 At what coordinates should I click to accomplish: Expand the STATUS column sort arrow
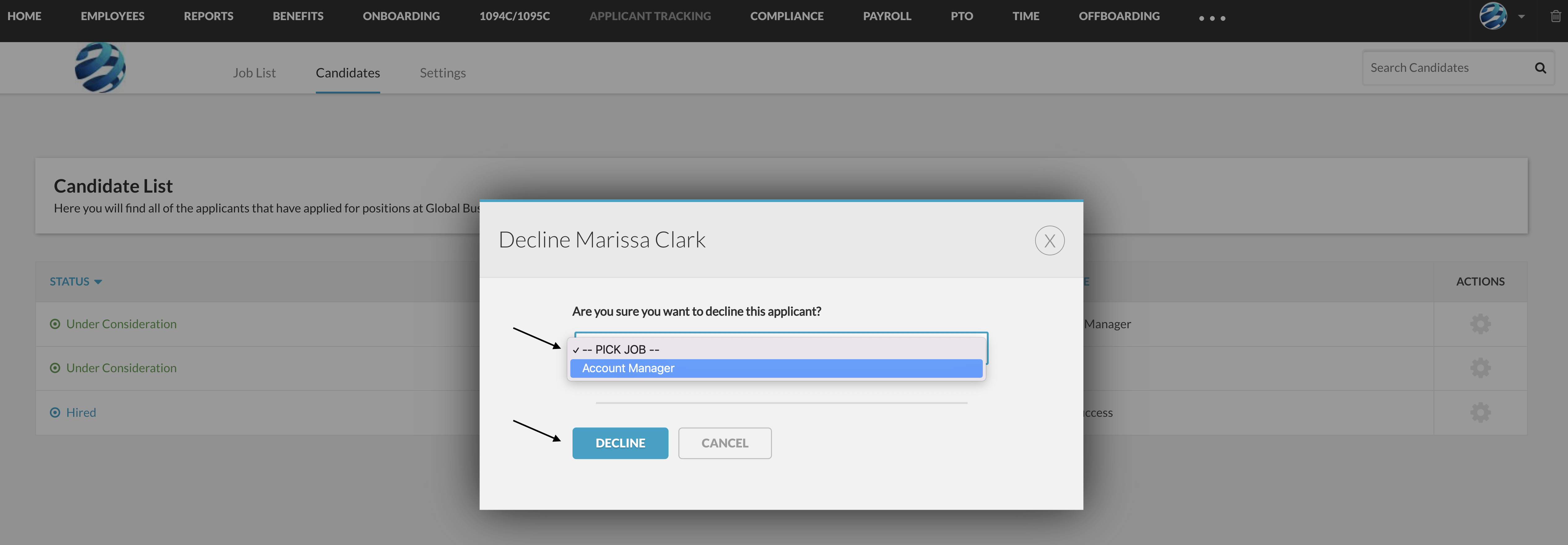tap(98, 282)
